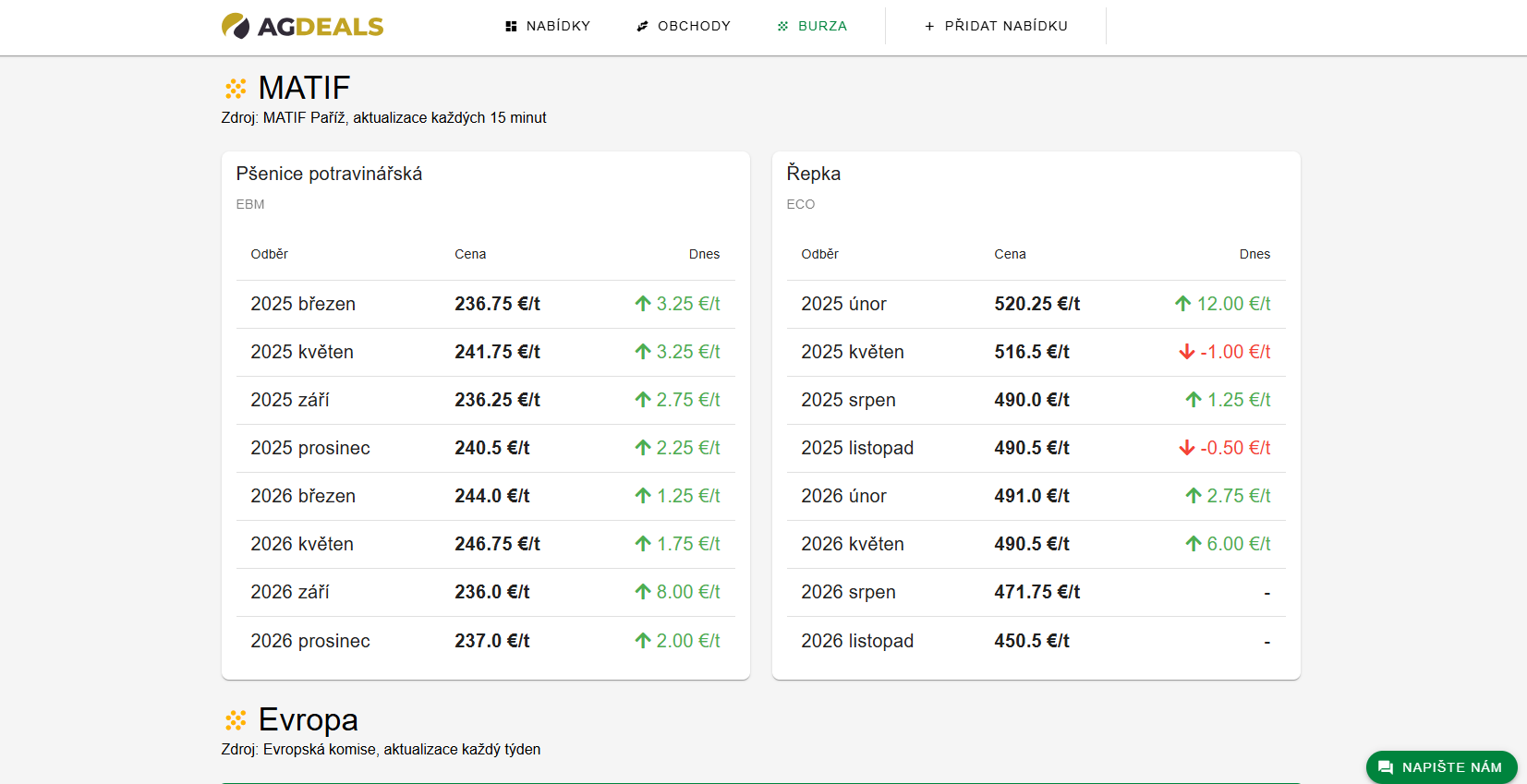Click the plus icon for adding offer

929,27
